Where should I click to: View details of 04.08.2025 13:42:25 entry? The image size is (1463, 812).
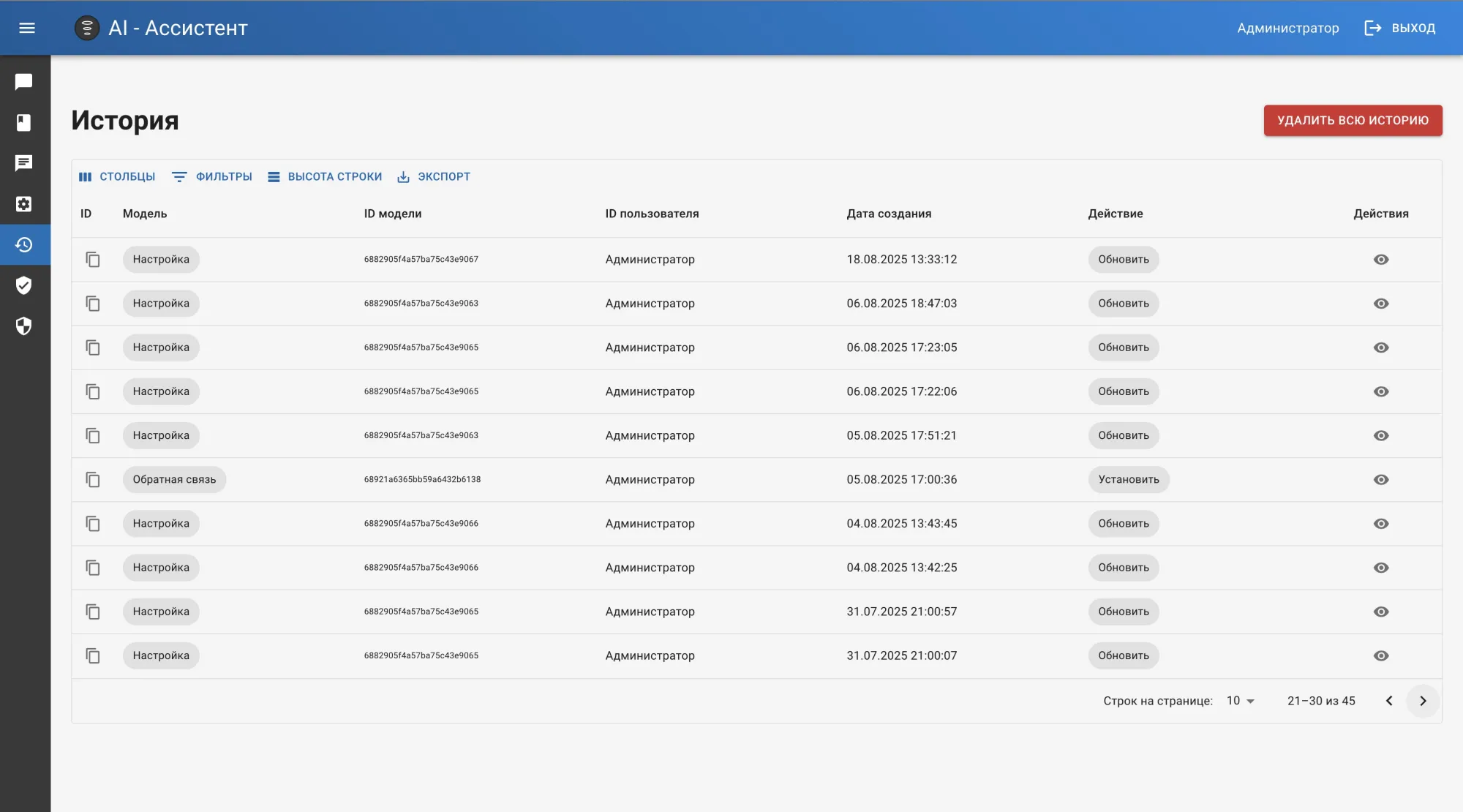1381,568
